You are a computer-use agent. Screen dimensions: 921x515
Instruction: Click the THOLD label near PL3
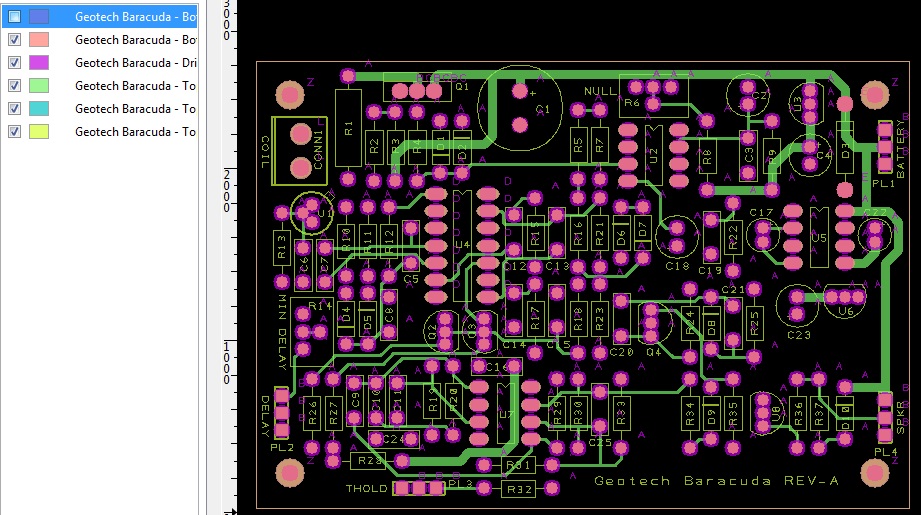(x=367, y=488)
